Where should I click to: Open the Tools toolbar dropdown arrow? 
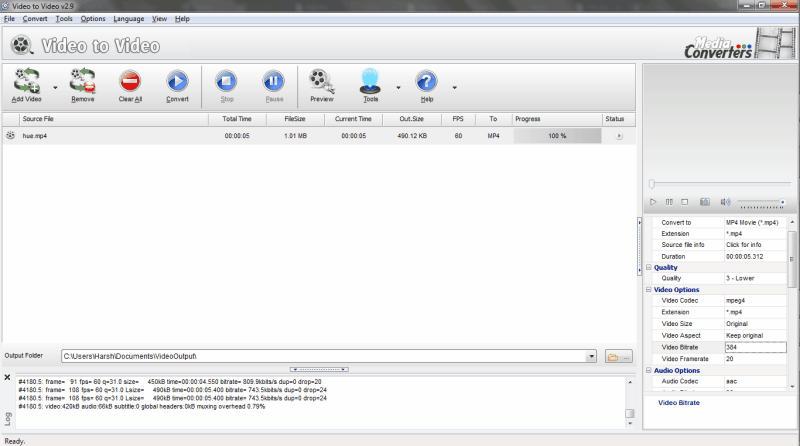(x=398, y=88)
